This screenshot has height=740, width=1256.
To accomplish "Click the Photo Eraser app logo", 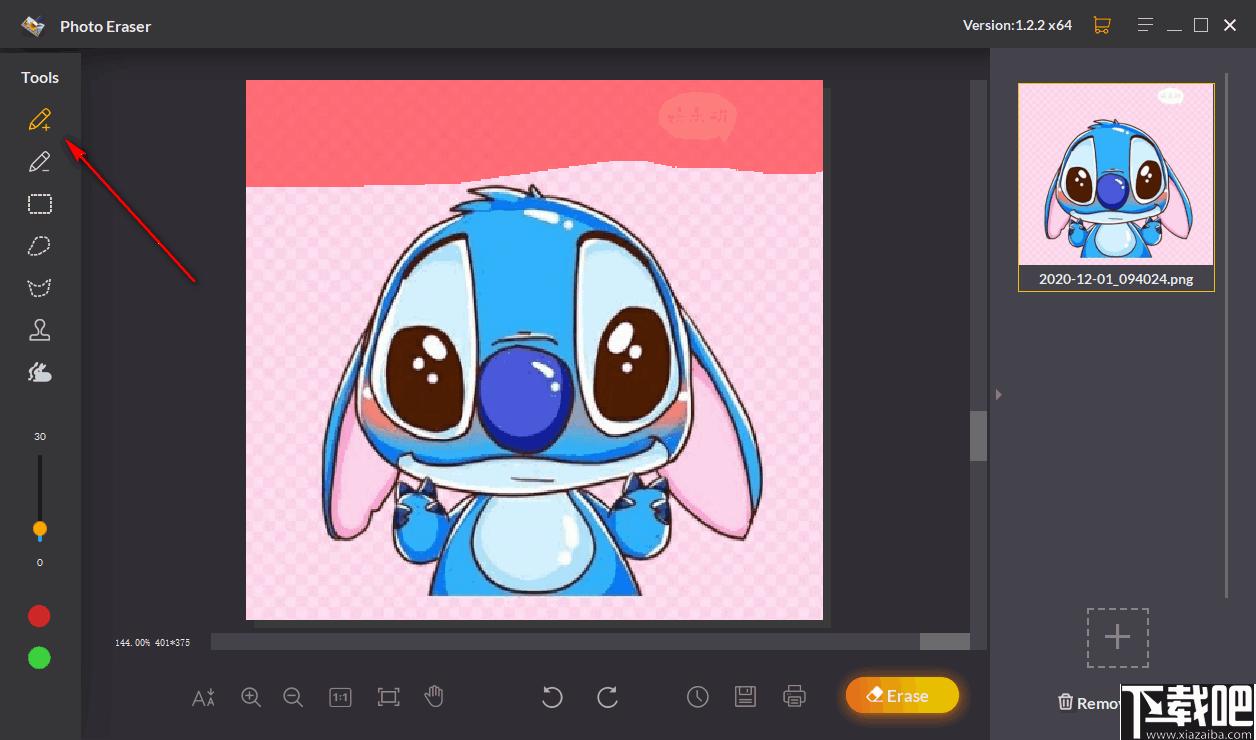I will point(33,26).
